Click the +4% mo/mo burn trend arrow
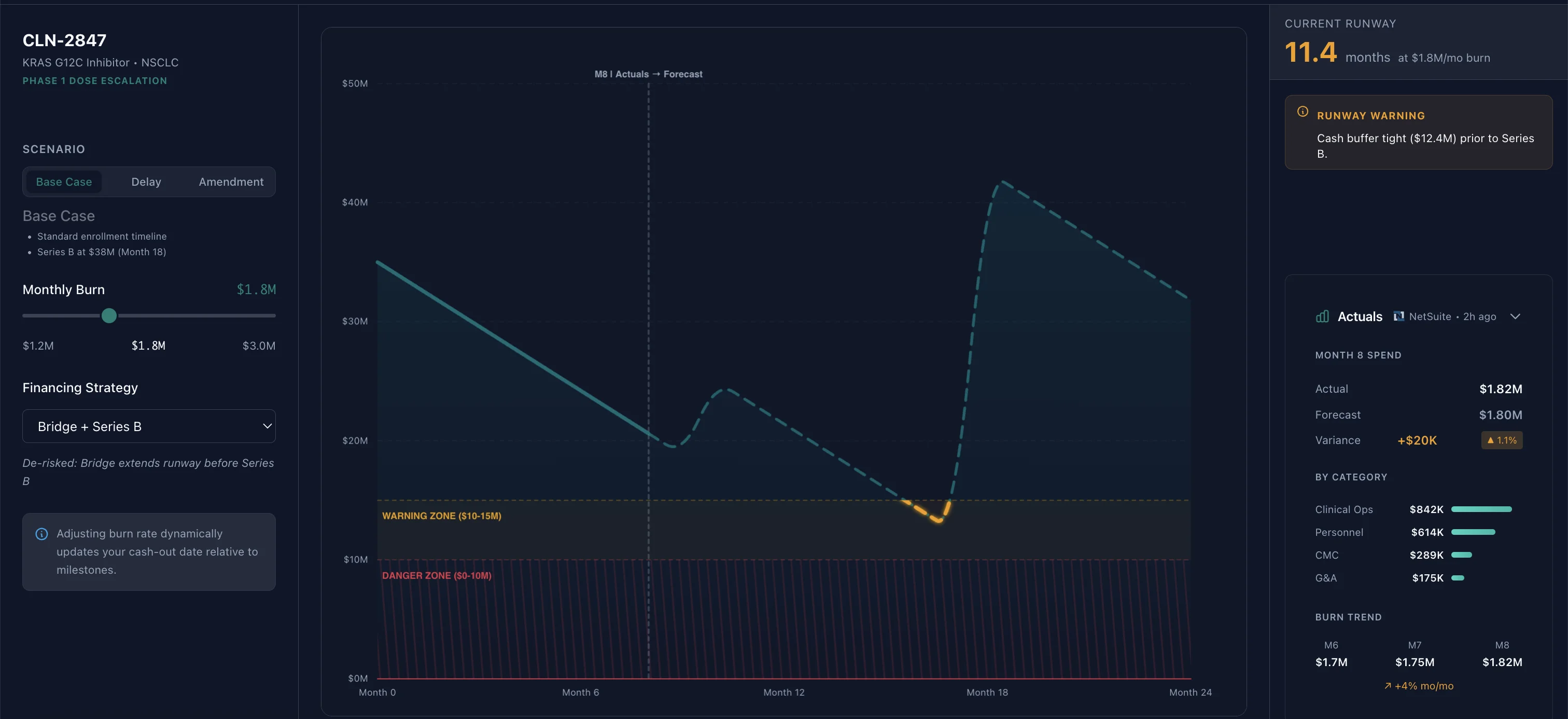1568x719 pixels. (x=1389, y=685)
